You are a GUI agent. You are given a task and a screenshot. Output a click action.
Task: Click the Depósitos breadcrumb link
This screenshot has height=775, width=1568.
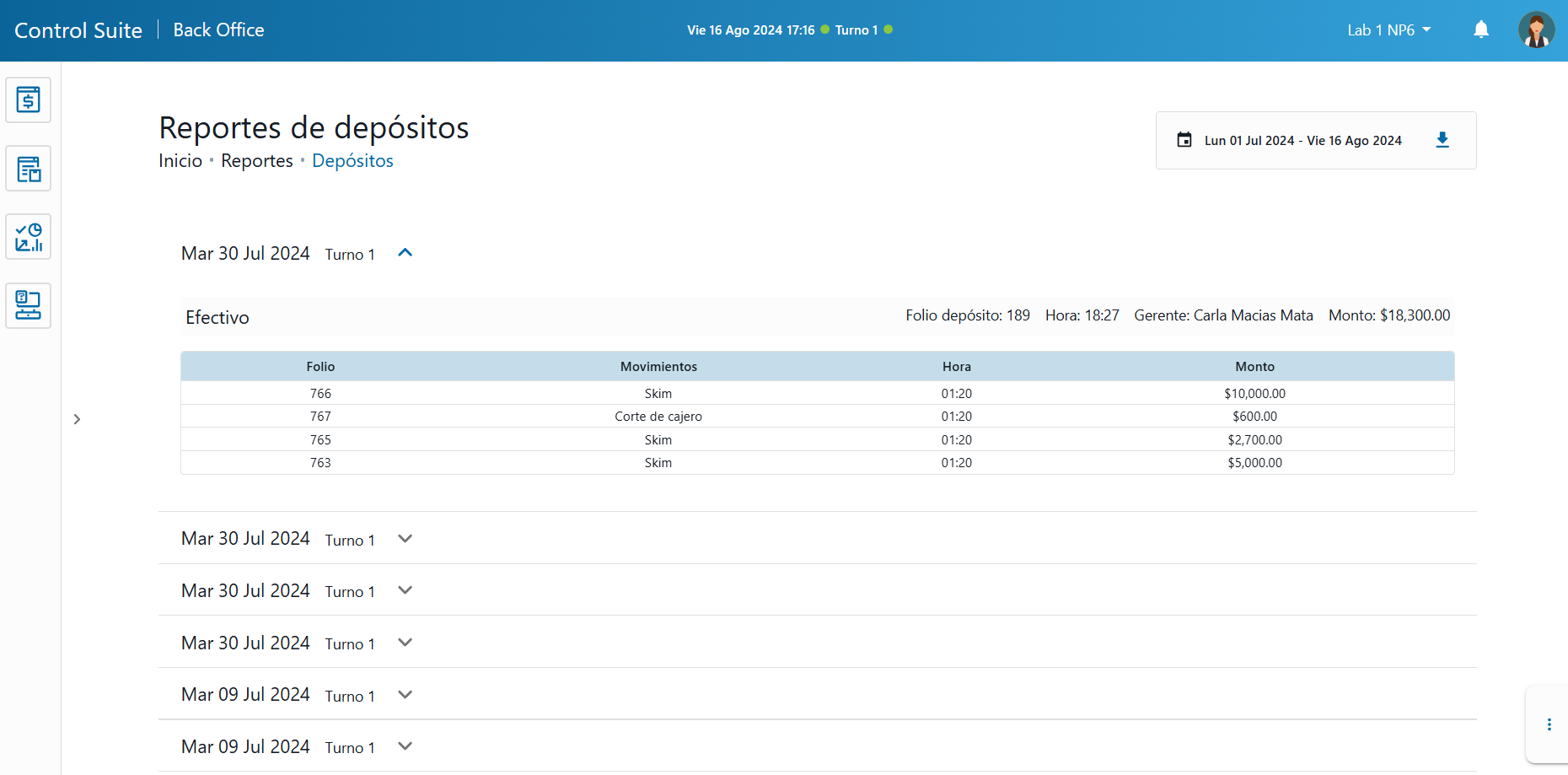[352, 161]
